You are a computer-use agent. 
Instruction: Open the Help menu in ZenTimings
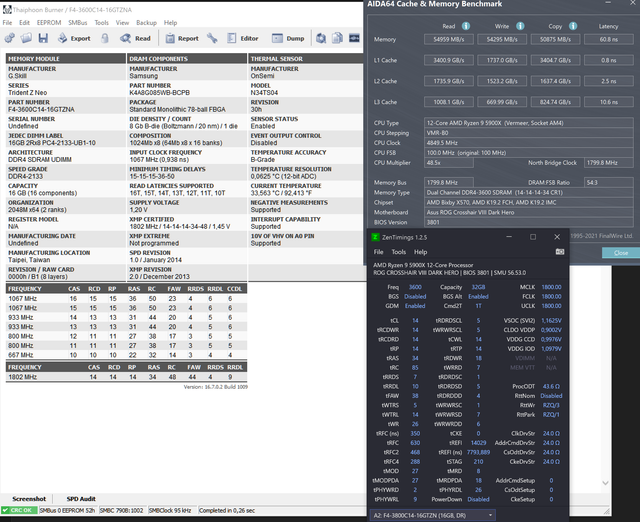[x=420, y=252]
